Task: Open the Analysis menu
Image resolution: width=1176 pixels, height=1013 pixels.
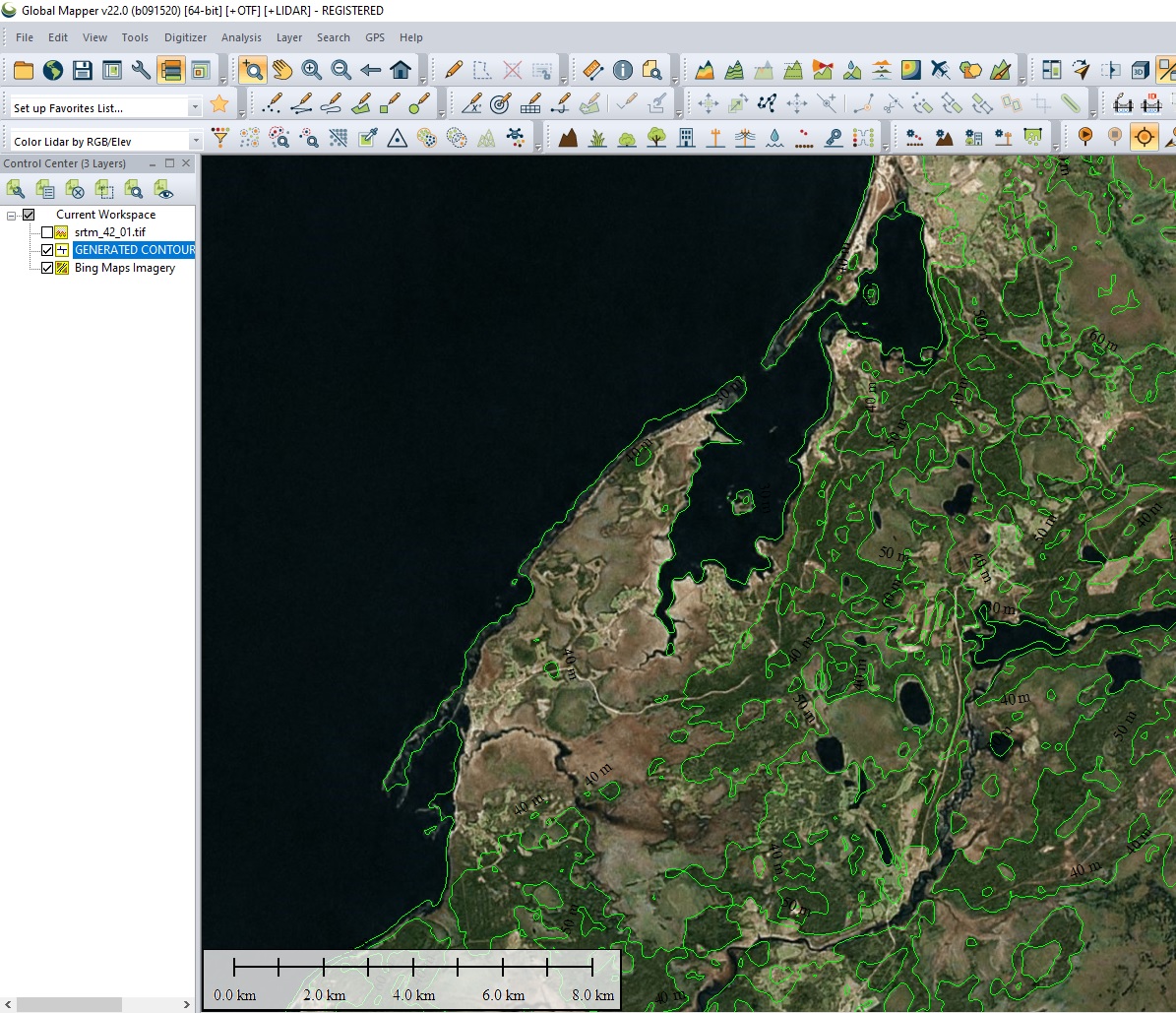Action: pyautogui.click(x=241, y=37)
